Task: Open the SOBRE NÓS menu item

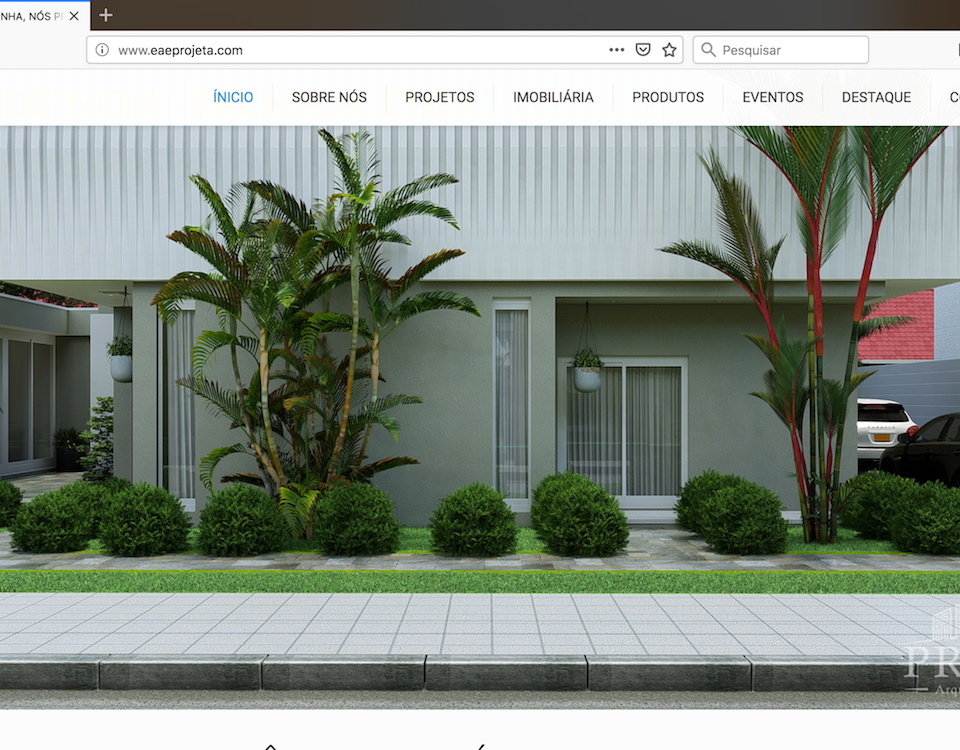Action: (329, 97)
